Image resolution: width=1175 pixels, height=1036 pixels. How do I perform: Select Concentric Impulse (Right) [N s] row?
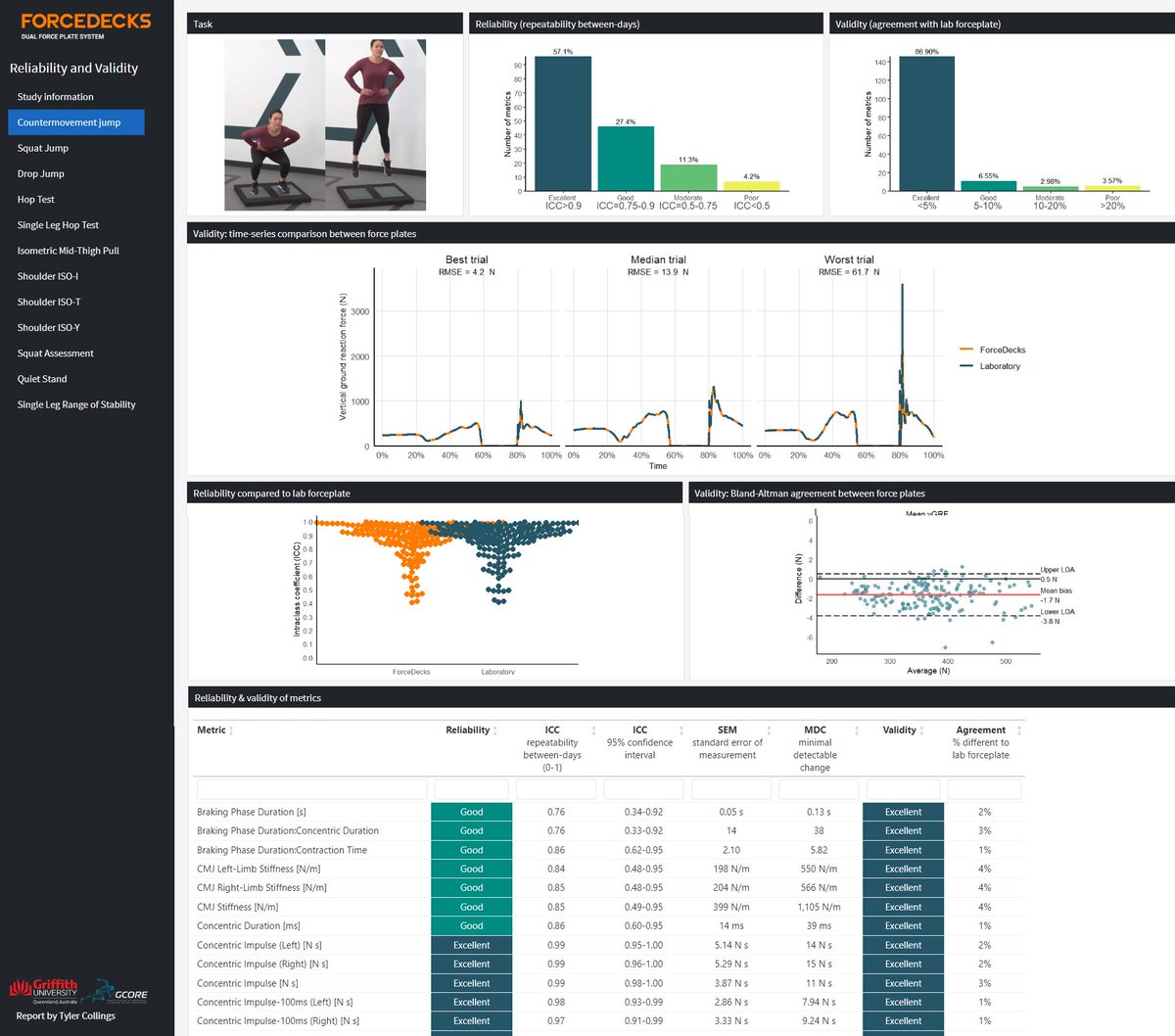click(x=609, y=964)
